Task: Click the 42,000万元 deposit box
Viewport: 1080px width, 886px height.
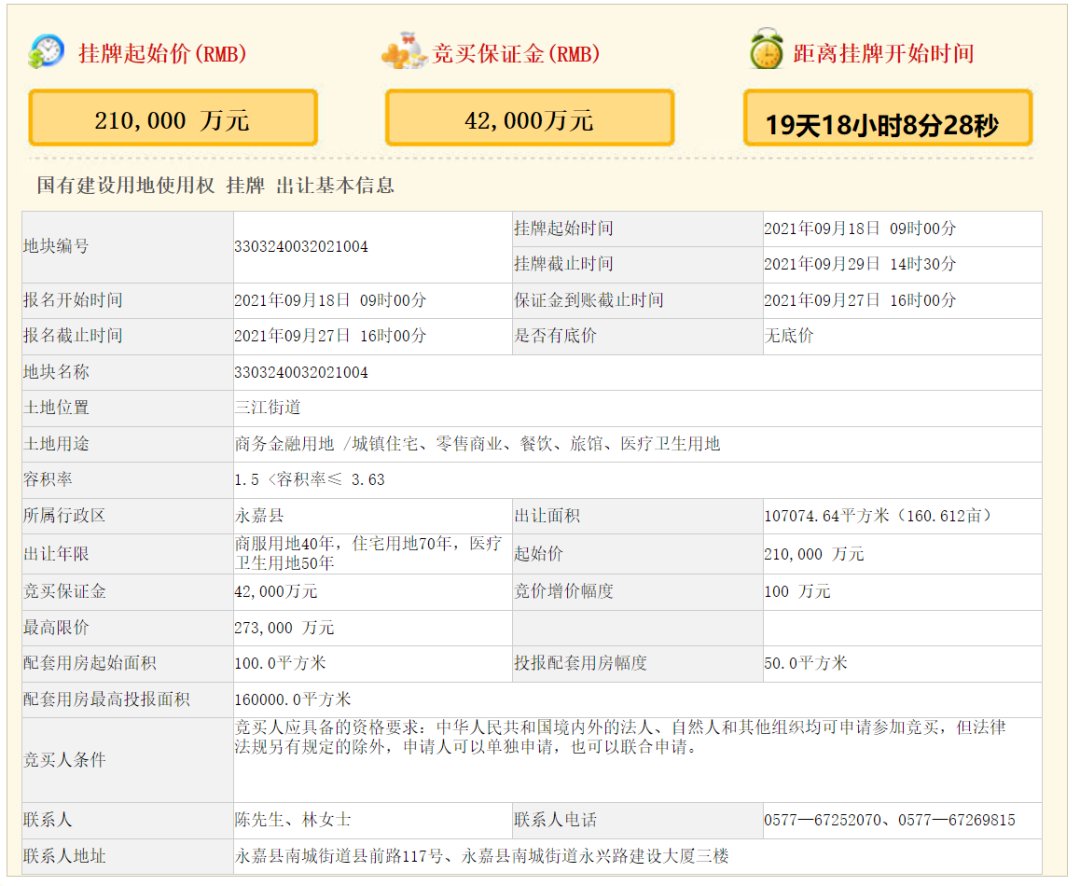Action: tap(529, 118)
